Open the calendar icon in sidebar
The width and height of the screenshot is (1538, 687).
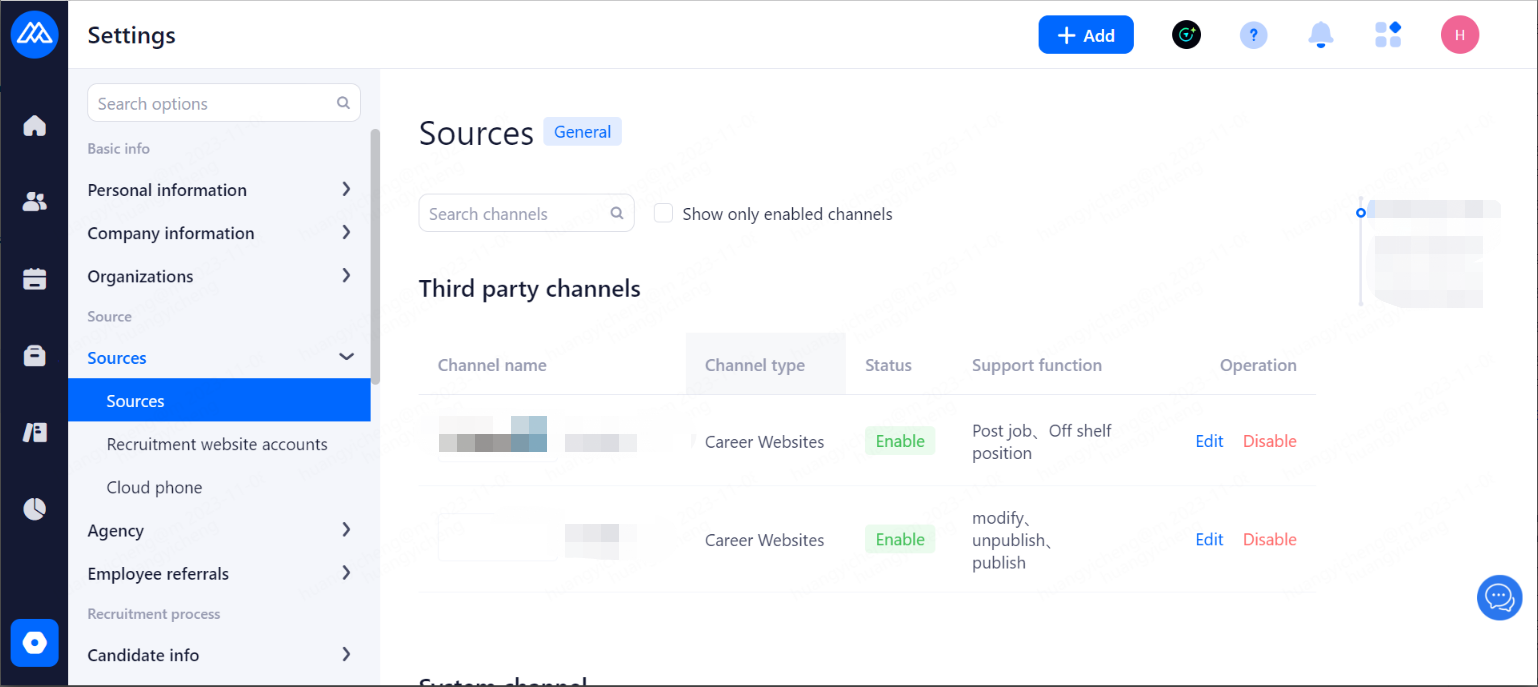coord(35,279)
